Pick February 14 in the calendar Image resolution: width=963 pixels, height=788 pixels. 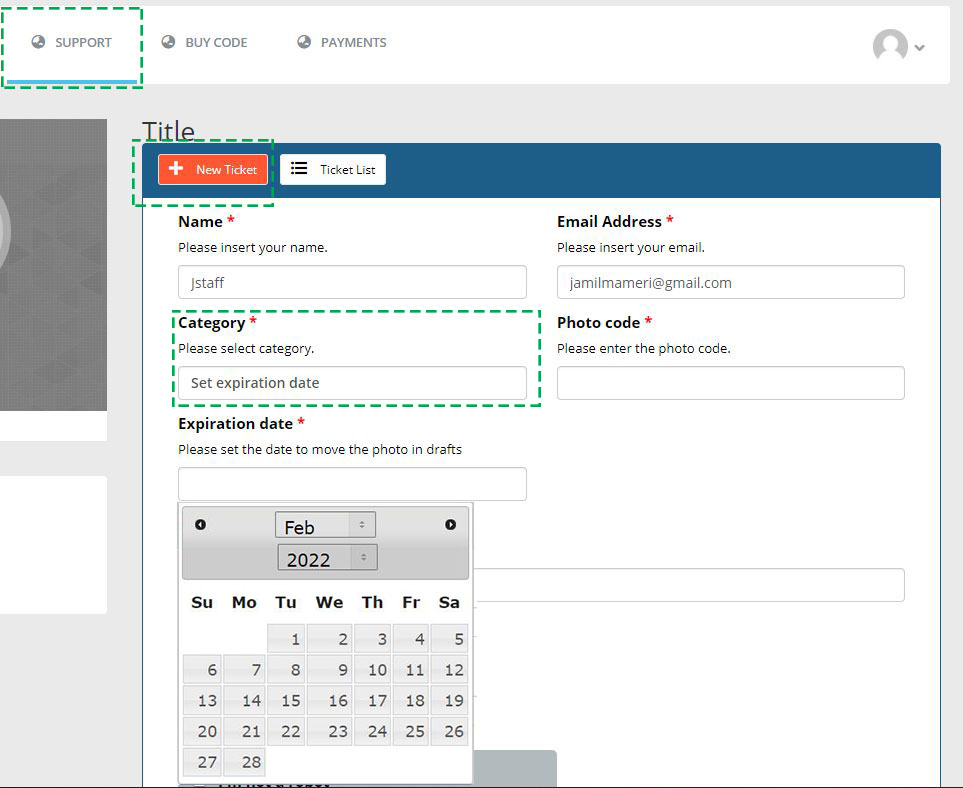[244, 701]
